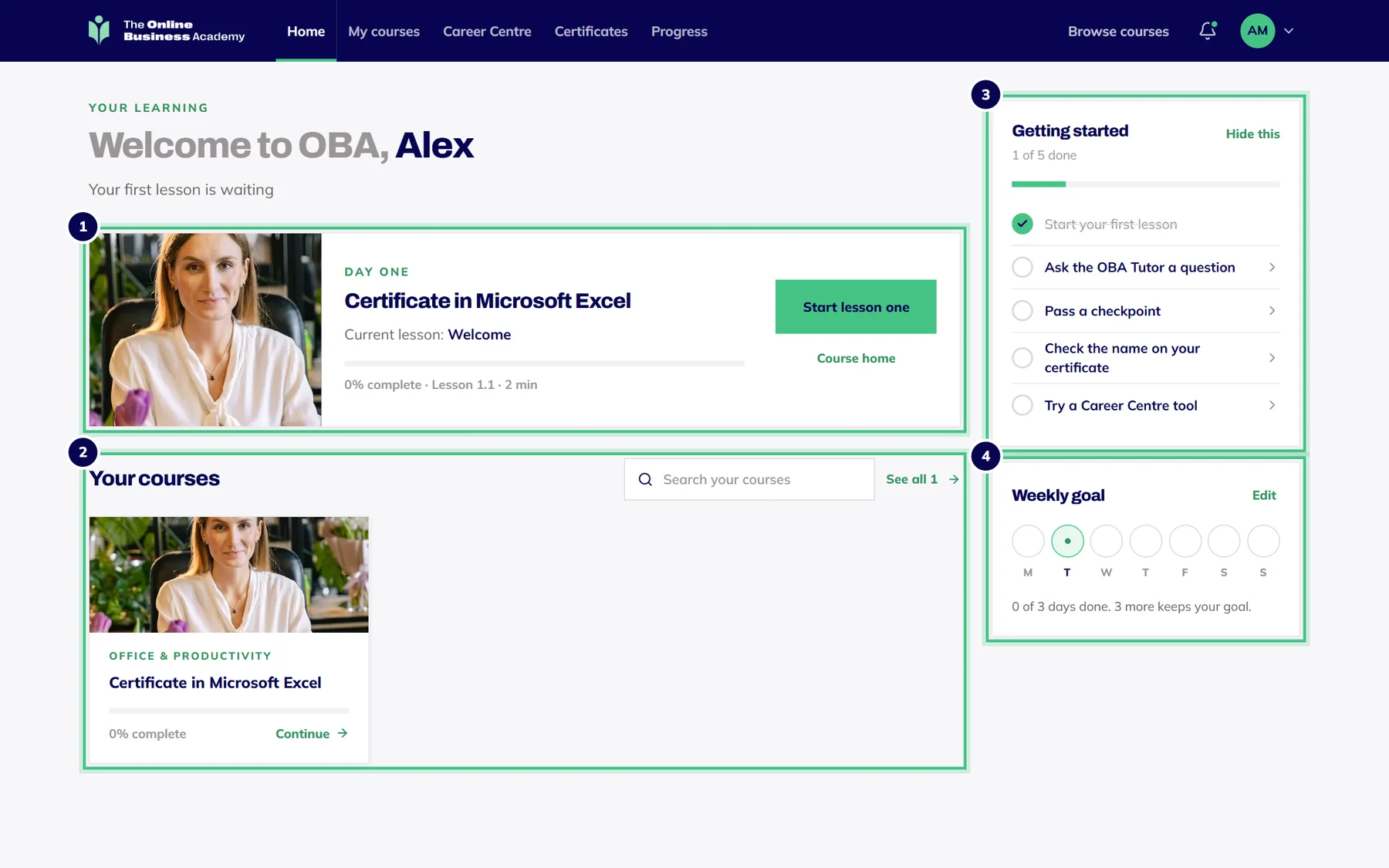Tick the Ask the OBA Tutor circle
Image resolution: width=1389 pixels, height=868 pixels.
(x=1022, y=267)
